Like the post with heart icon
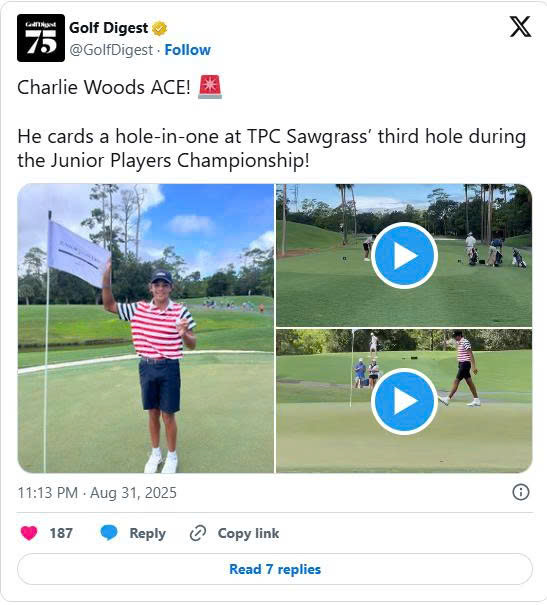547x605 pixels. pos(29,533)
